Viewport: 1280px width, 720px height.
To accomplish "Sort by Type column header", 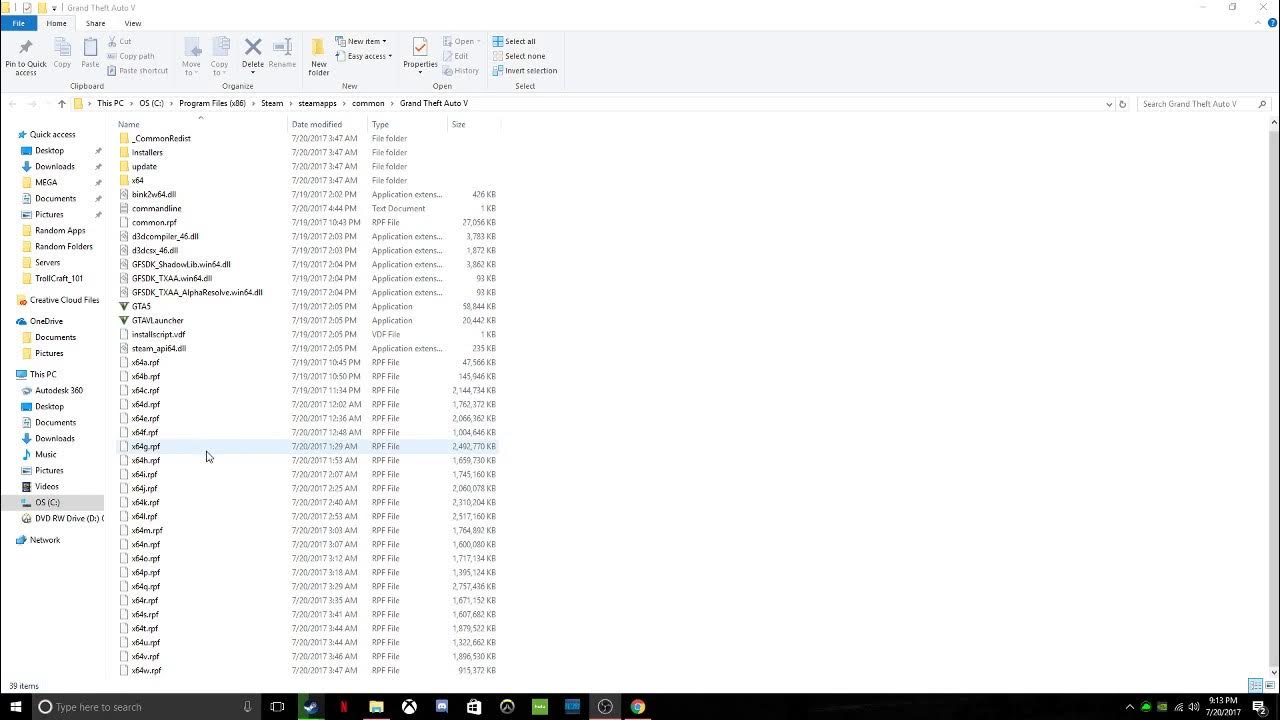I will (x=408, y=124).
